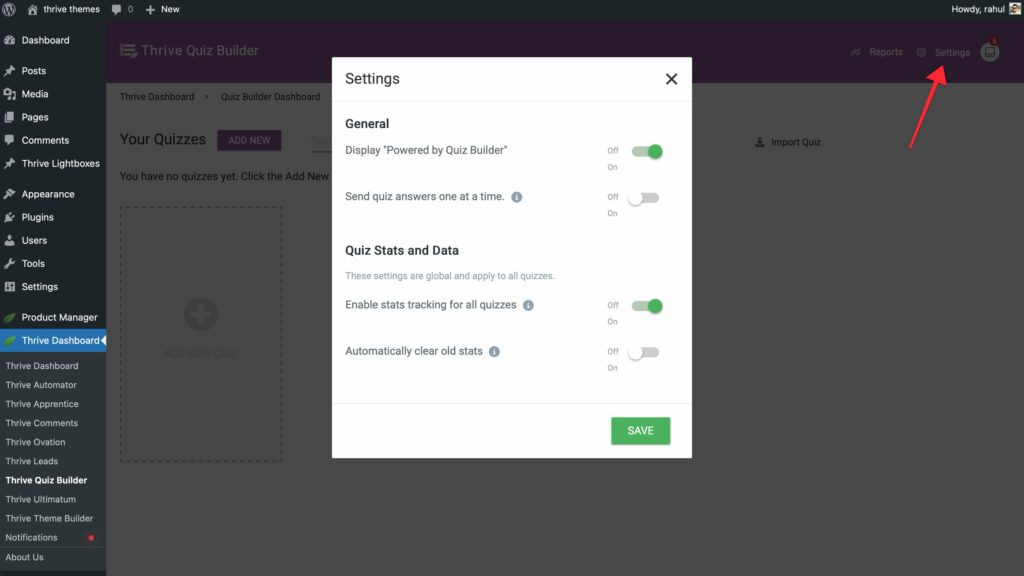
Task: Open the notification icon with red badge
Action: coord(990,51)
